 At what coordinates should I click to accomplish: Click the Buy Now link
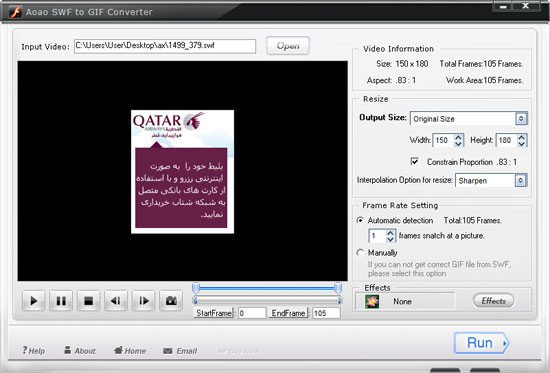tap(239, 351)
